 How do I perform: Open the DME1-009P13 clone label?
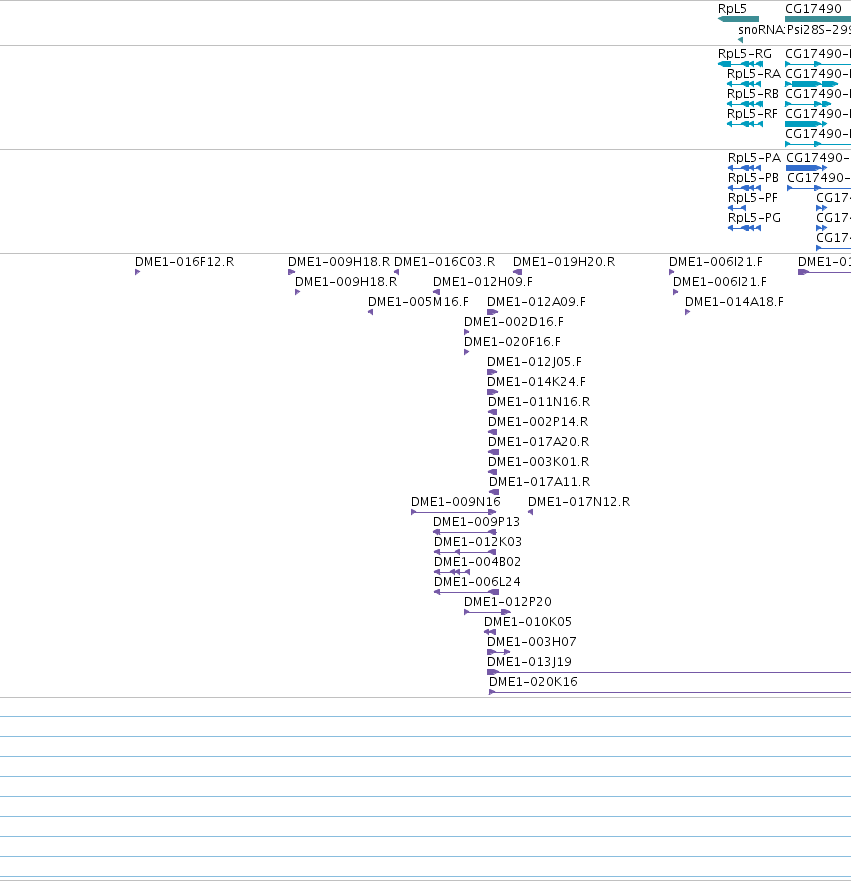476,522
